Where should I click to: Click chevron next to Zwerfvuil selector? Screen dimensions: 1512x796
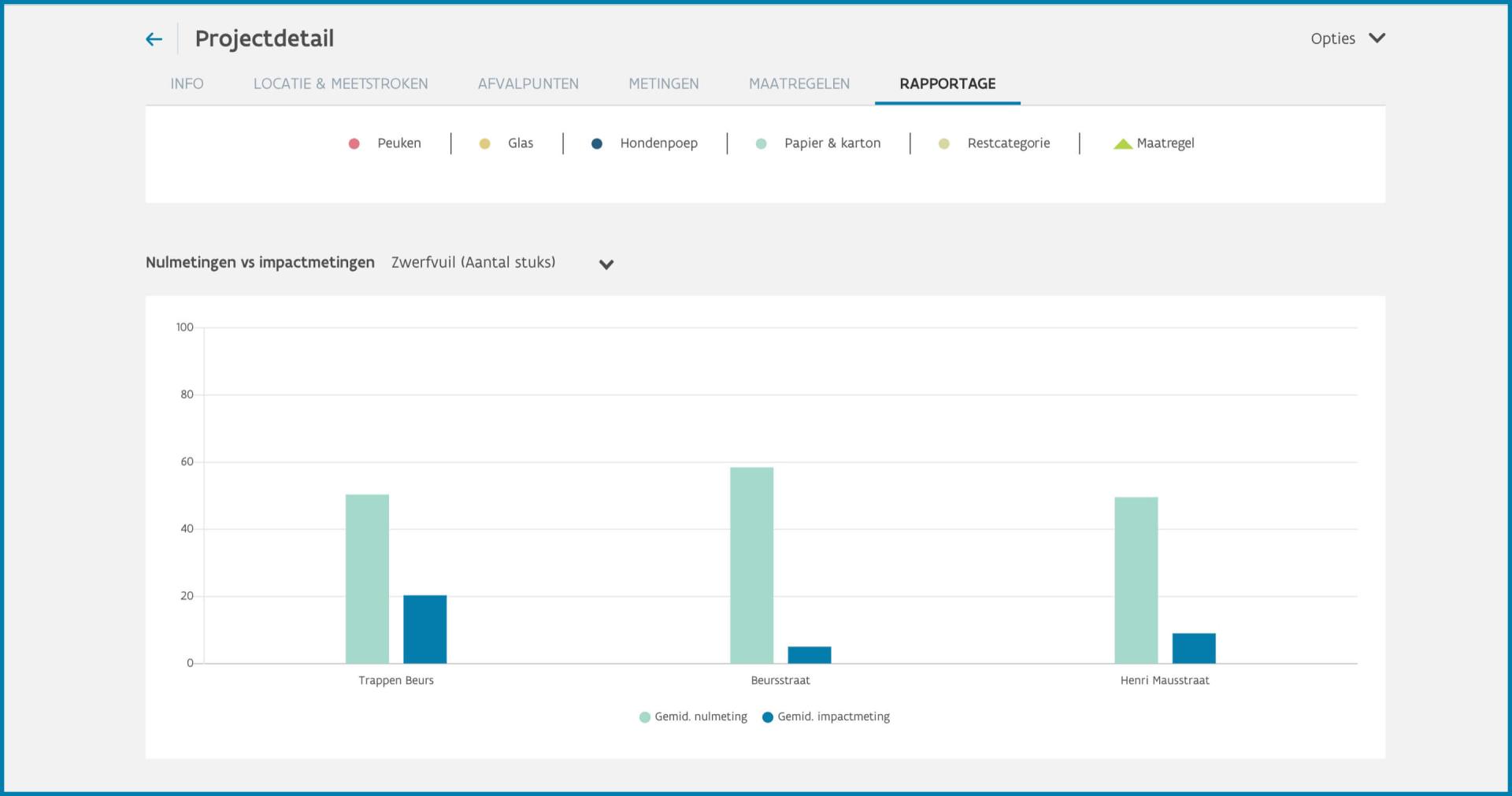606,265
